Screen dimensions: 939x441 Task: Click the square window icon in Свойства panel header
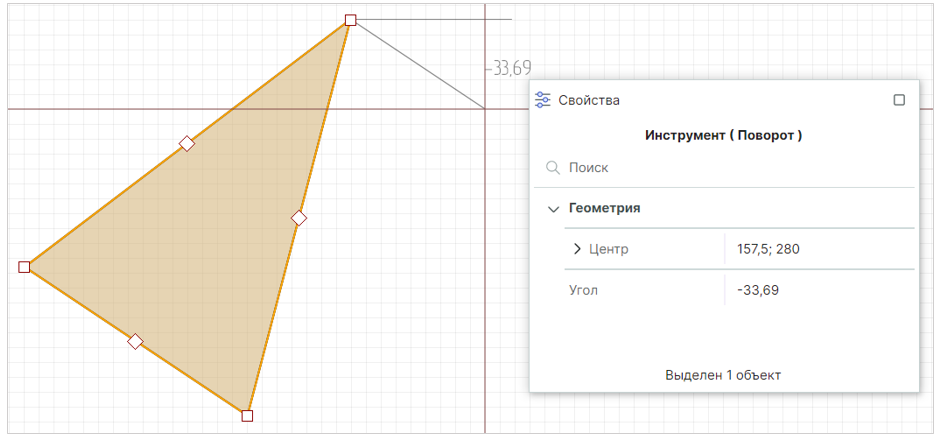pyautogui.click(x=899, y=100)
